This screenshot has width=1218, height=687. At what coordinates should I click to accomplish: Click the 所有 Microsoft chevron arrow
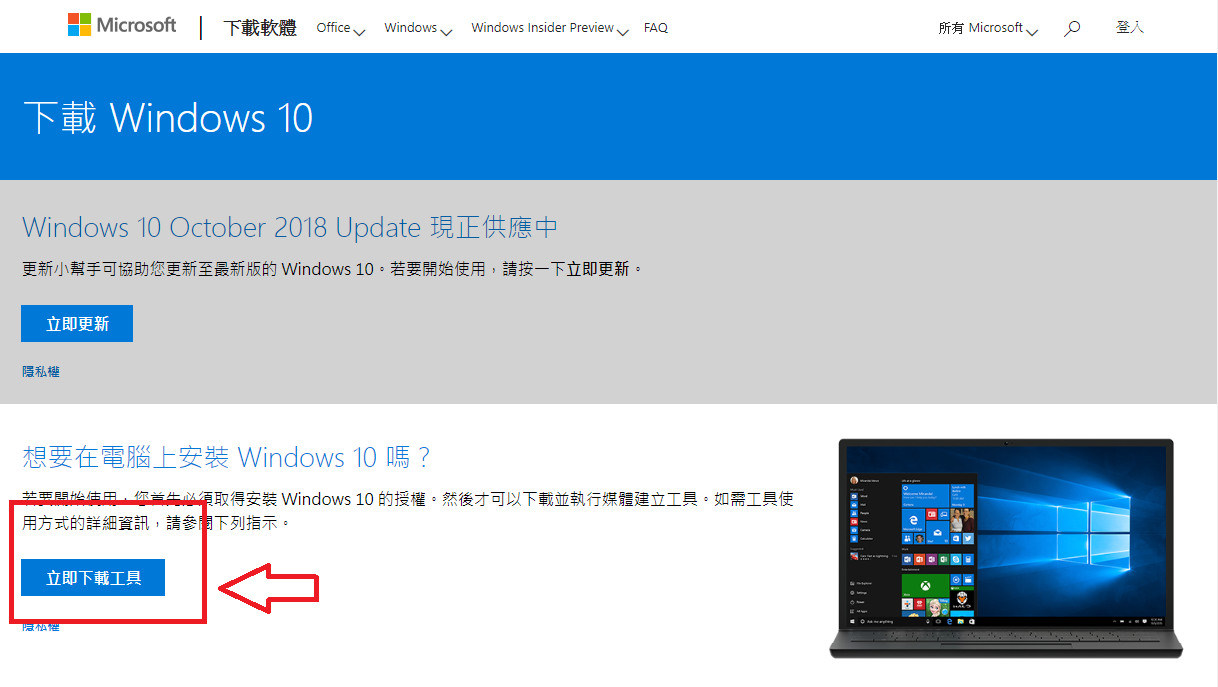pyautogui.click(x=1032, y=32)
